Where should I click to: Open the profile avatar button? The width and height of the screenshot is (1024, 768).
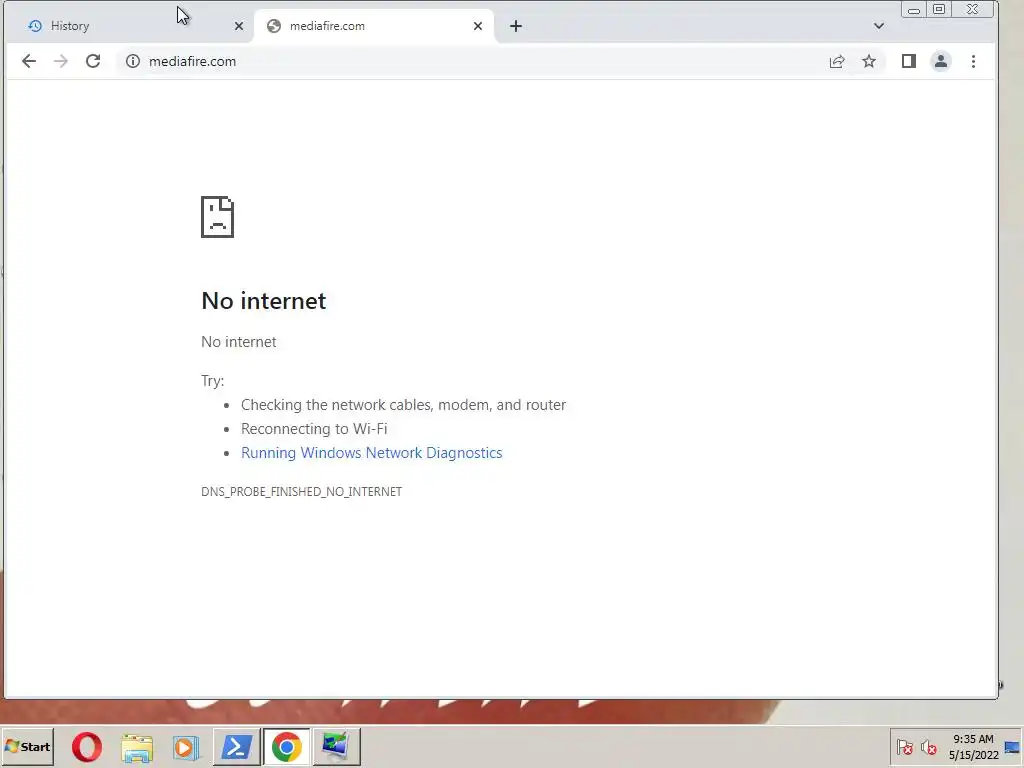coord(940,61)
